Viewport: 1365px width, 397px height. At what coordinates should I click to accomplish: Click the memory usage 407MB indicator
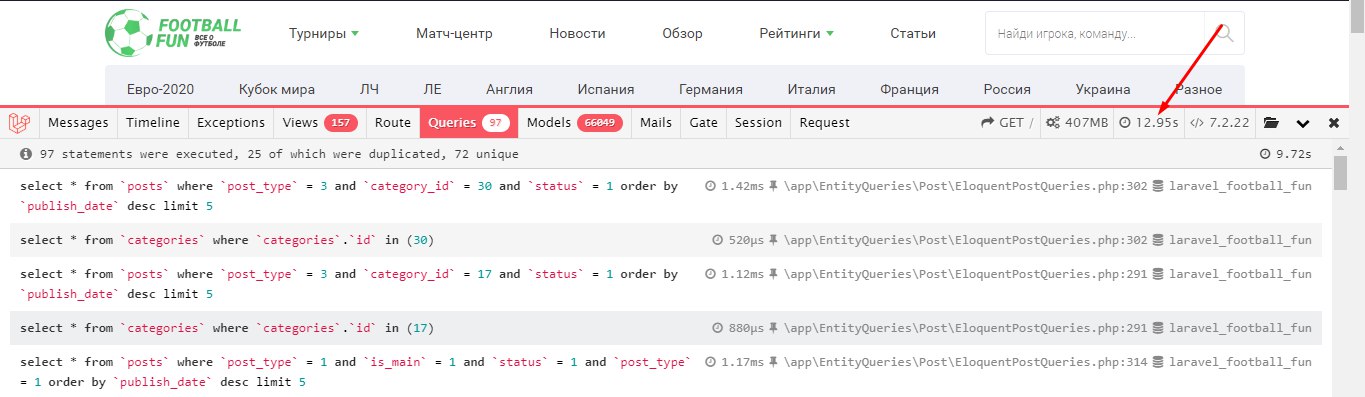tap(1077, 123)
